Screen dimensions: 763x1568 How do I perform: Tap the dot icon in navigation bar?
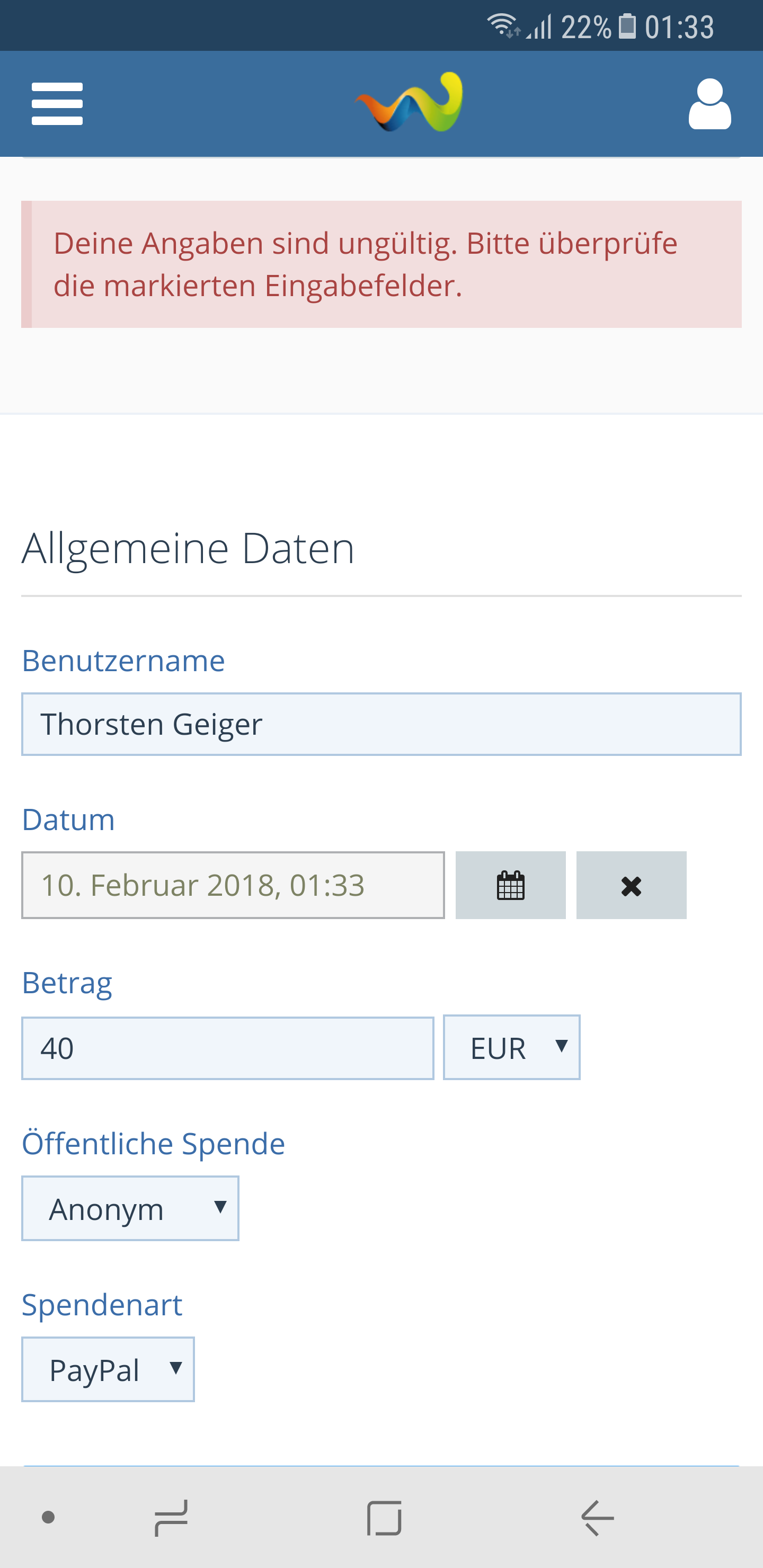48,1518
